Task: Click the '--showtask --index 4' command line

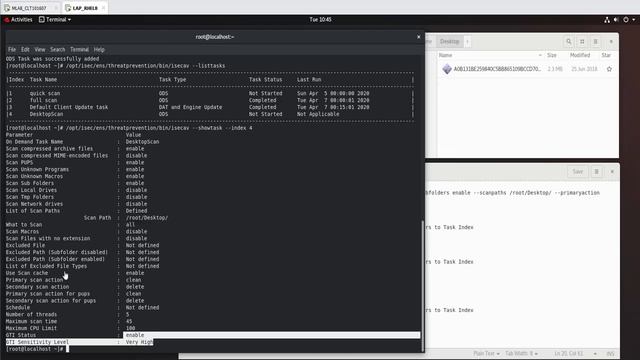Action: point(129,128)
